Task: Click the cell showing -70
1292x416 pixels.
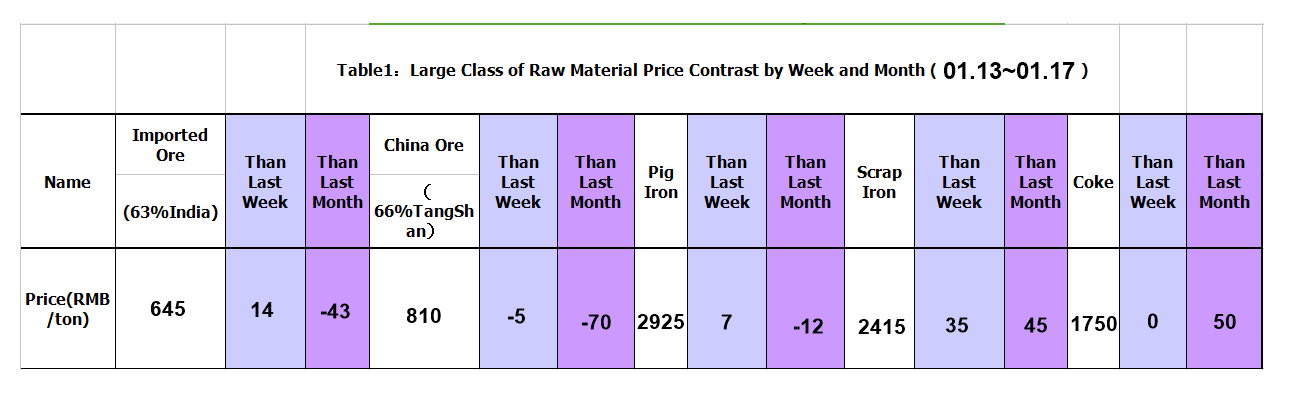Action: coord(595,323)
